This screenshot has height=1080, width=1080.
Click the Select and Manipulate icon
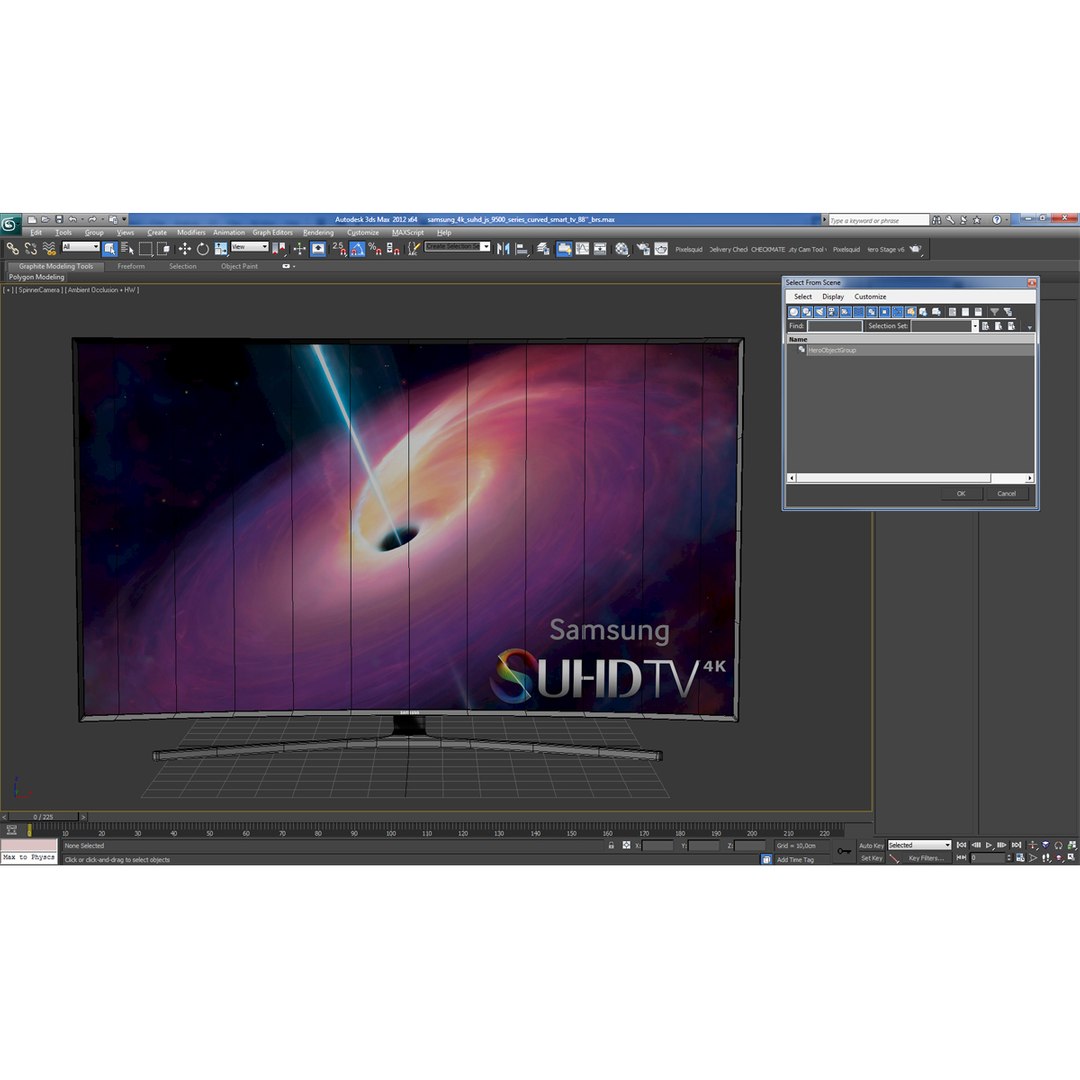pyautogui.click(x=299, y=249)
